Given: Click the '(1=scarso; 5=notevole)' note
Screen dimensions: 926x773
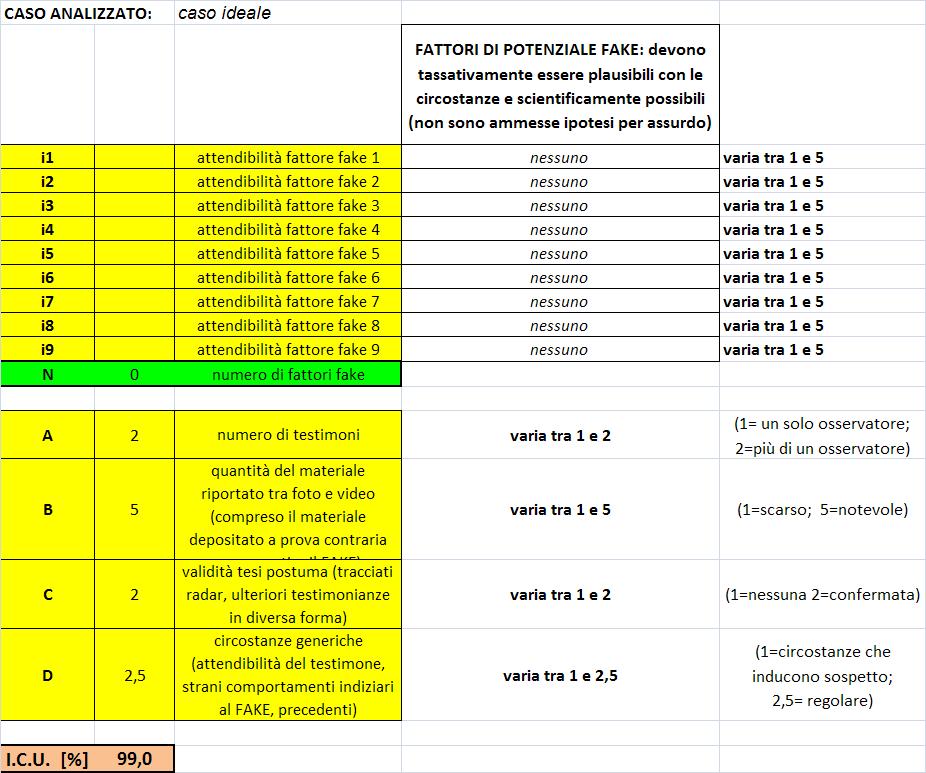Looking at the screenshot, I should click(x=822, y=510).
